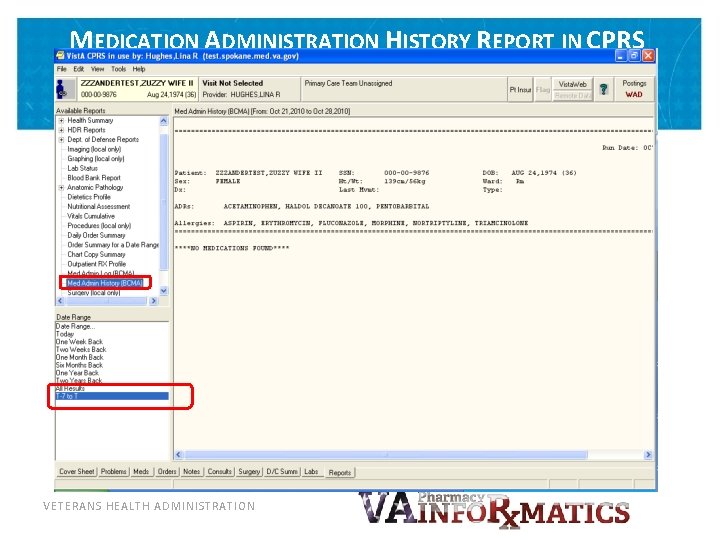Click the report pane horizontal scrollbar thumb
This screenshot has width=720, height=540.
(386, 455)
